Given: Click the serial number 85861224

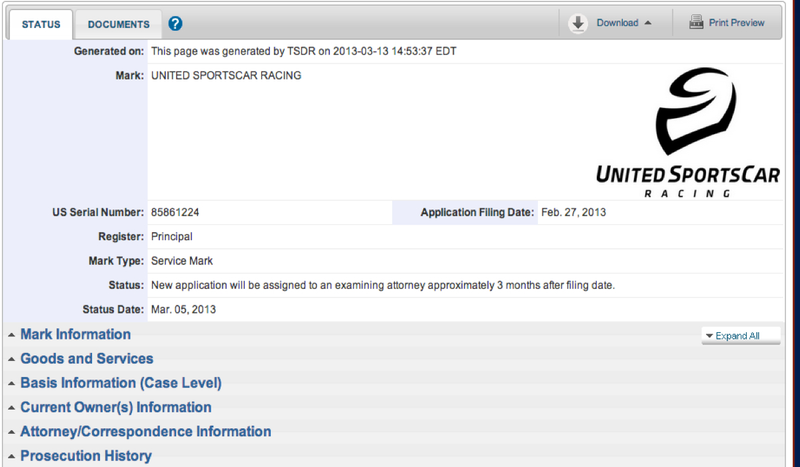Looking at the screenshot, I should [x=175, y=212].
